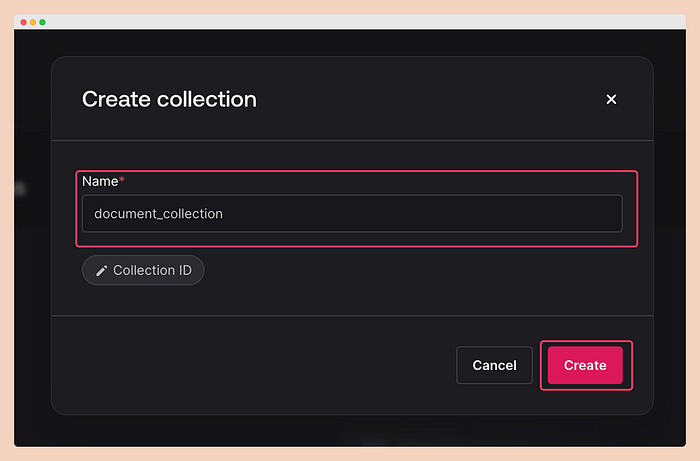Screen dimensions: 700x461
Task: Place cursor in document_collection text
Action: [x=158, y=214]
